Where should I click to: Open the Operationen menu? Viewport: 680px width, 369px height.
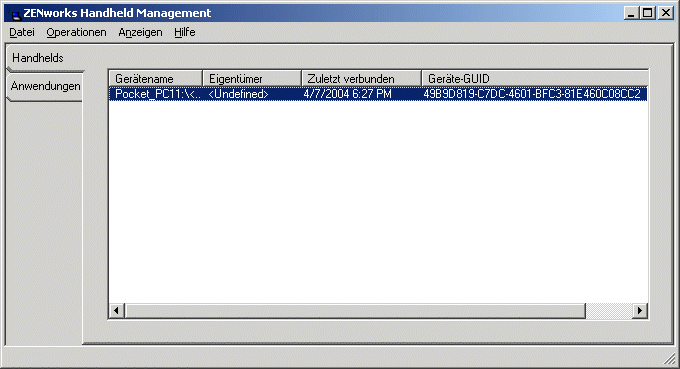(x=76, y=33)
